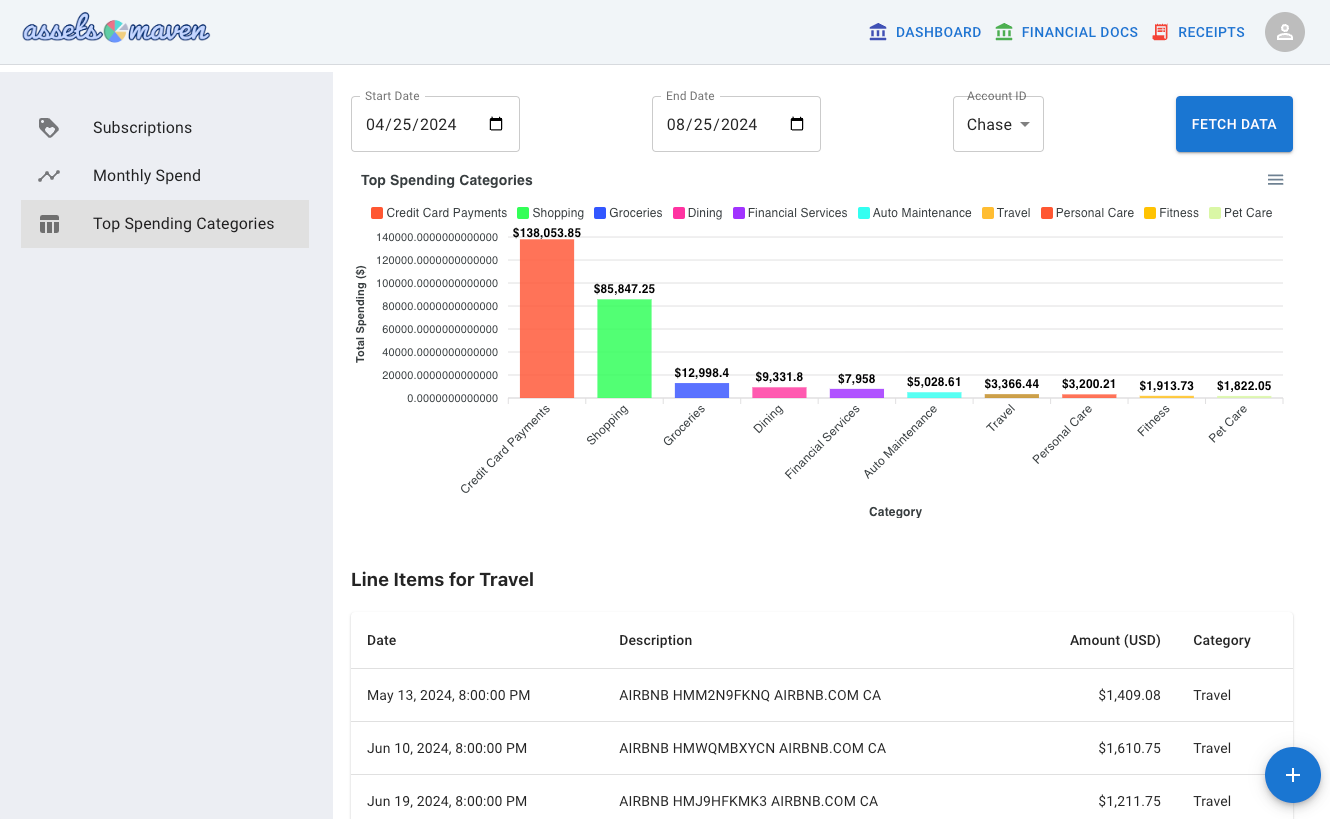This screenshot has height=819, width=1330.
Task: Click the Top Spending Categories table icon
Action: [x=49, y=224]
